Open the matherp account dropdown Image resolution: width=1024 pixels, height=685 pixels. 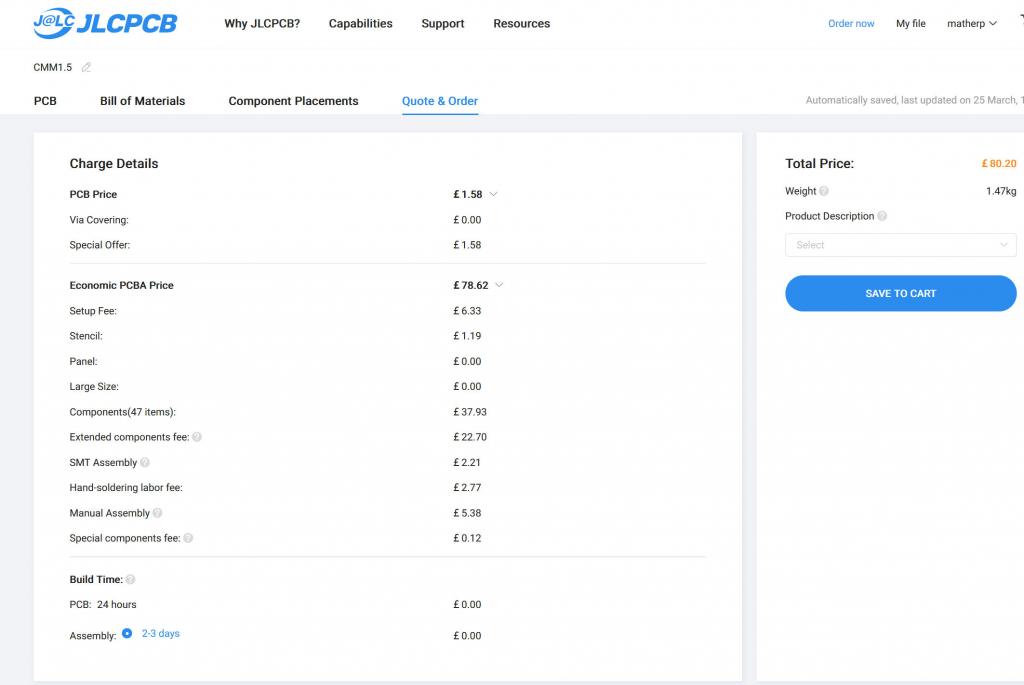click(971, 24)
